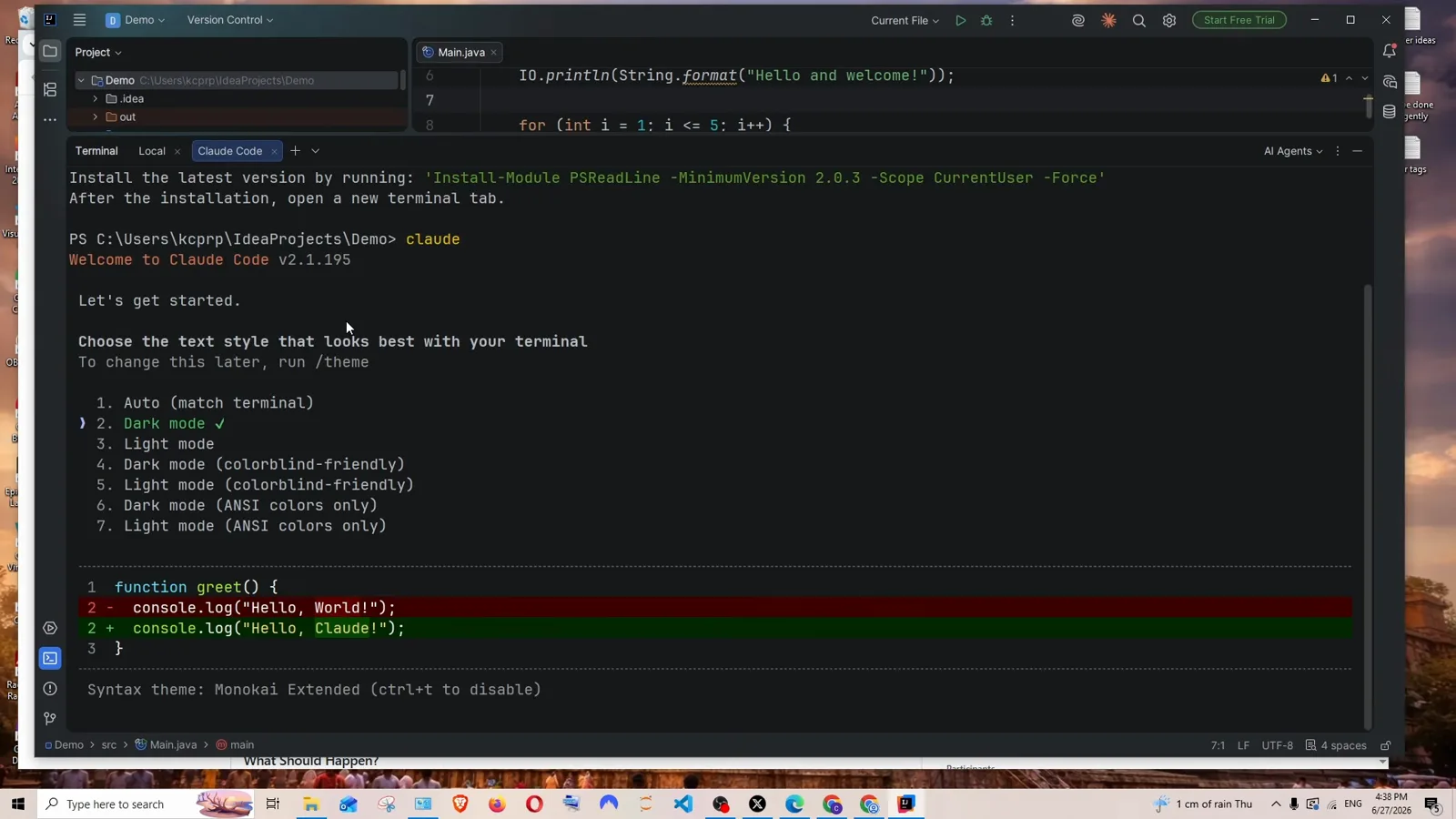1456x819 pixels.
Task: Switch to Local terminal tab
Action: [x=152, y=151]
